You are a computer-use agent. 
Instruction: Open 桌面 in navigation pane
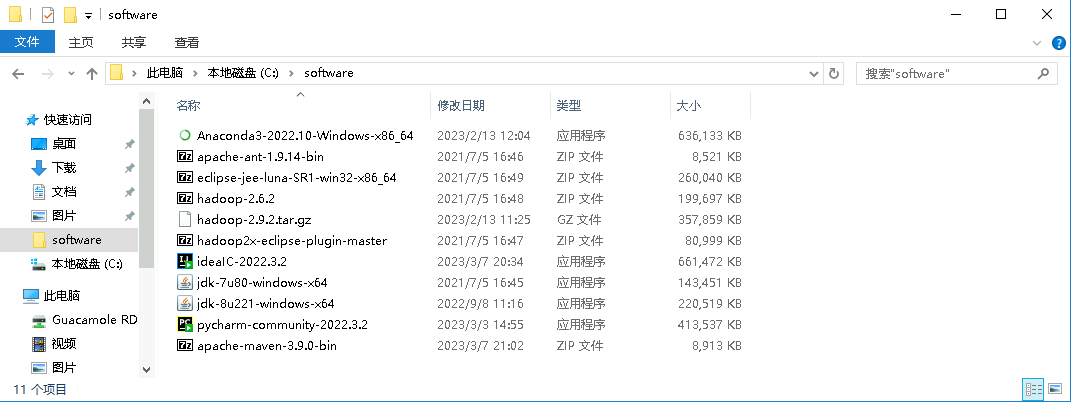[x=64, y=144]
